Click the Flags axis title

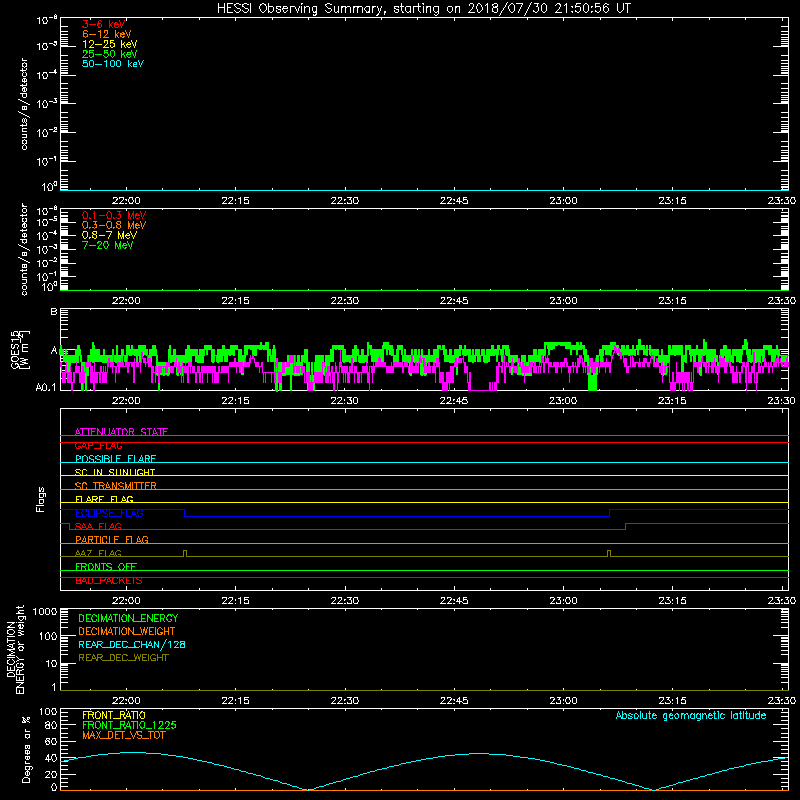tap(41, 499)
